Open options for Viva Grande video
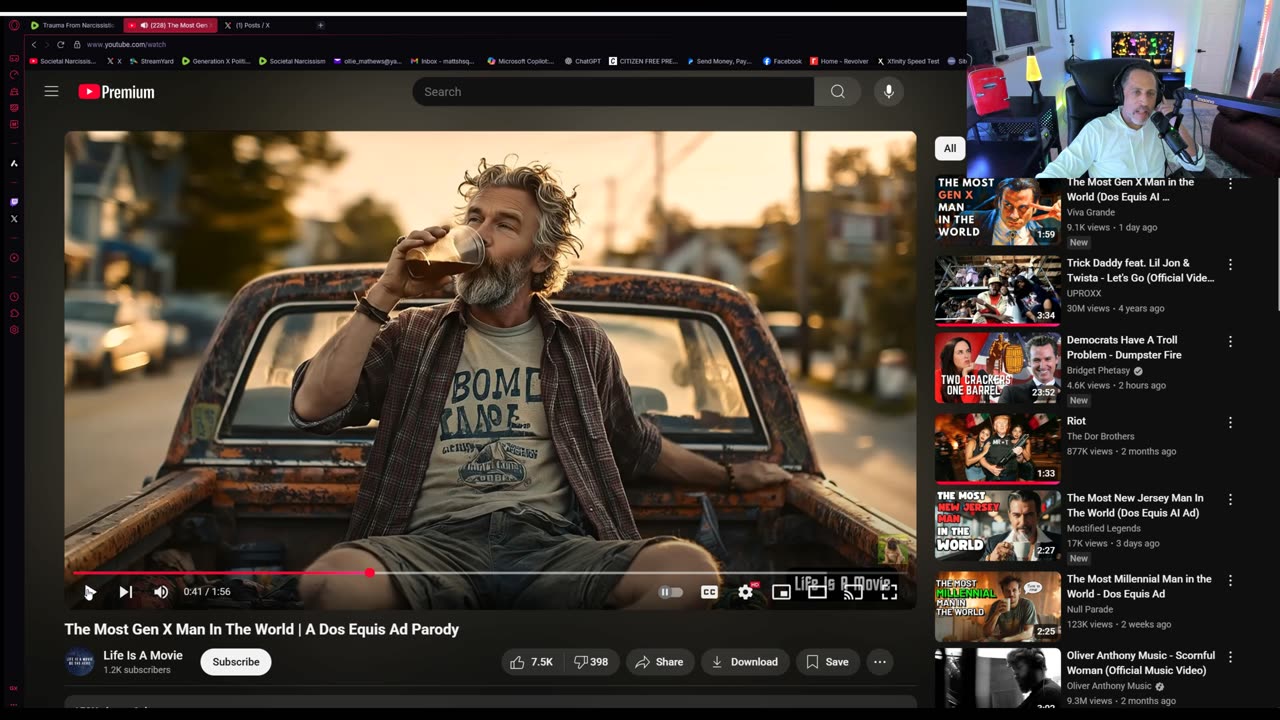The height and width of the screenshot is (720, 1280). (1230, 184)
